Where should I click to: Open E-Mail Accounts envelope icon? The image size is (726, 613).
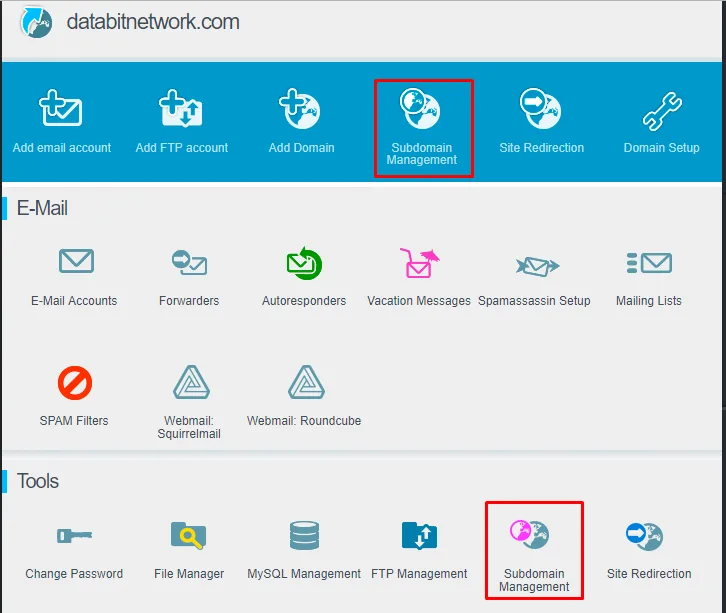click(x=75, y=263)
